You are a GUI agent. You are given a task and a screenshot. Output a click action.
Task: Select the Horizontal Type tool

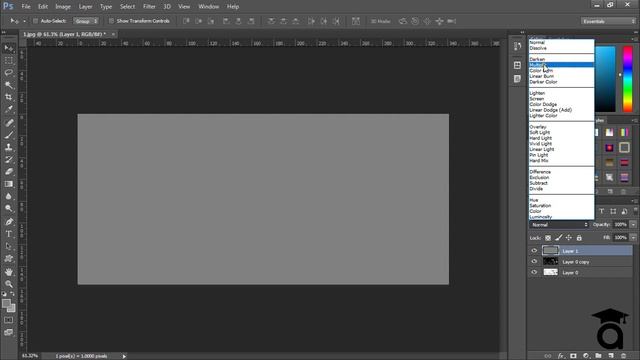point(9,234)
